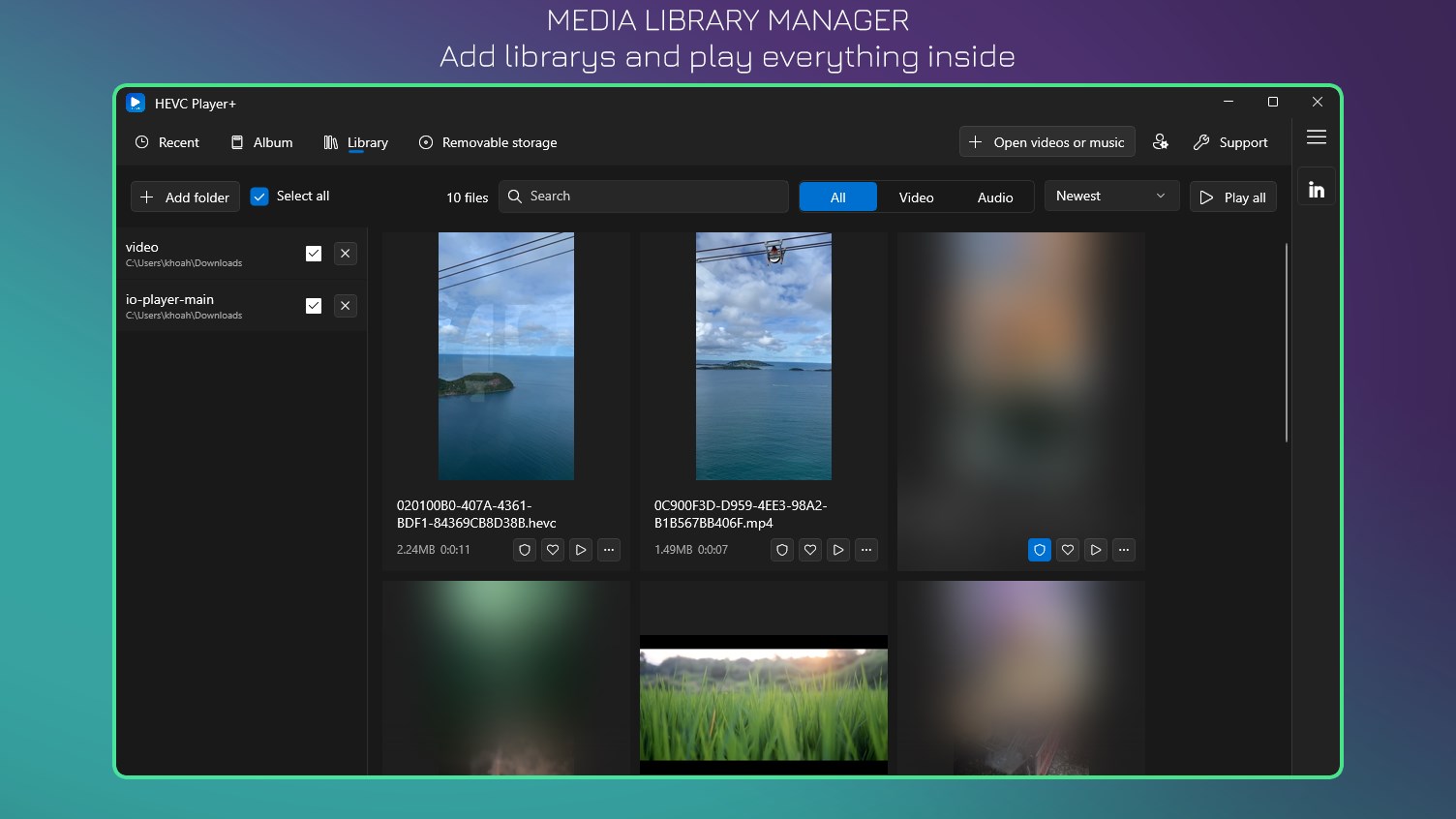Click the library vertical scrollbar

1287,343
